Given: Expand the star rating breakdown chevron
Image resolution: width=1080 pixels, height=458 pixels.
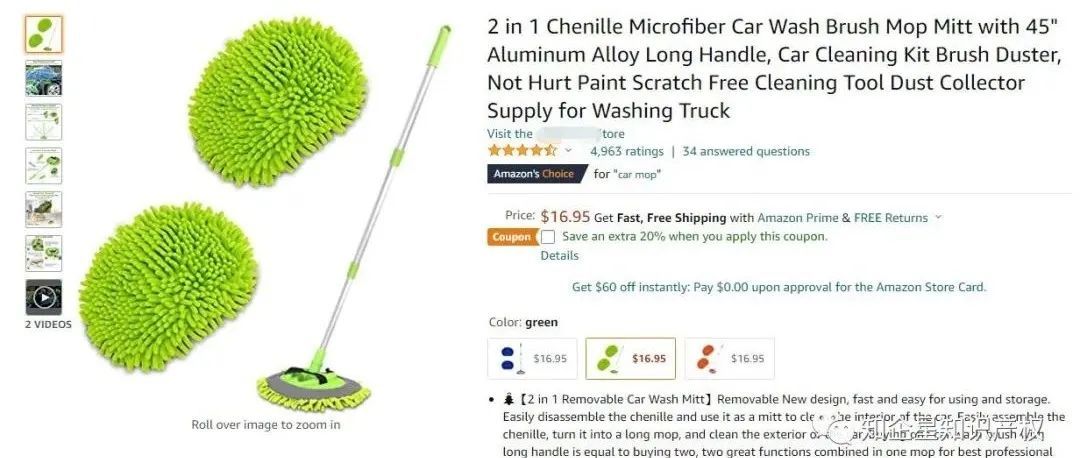Looking at the screenshot, I should (568, 151).
